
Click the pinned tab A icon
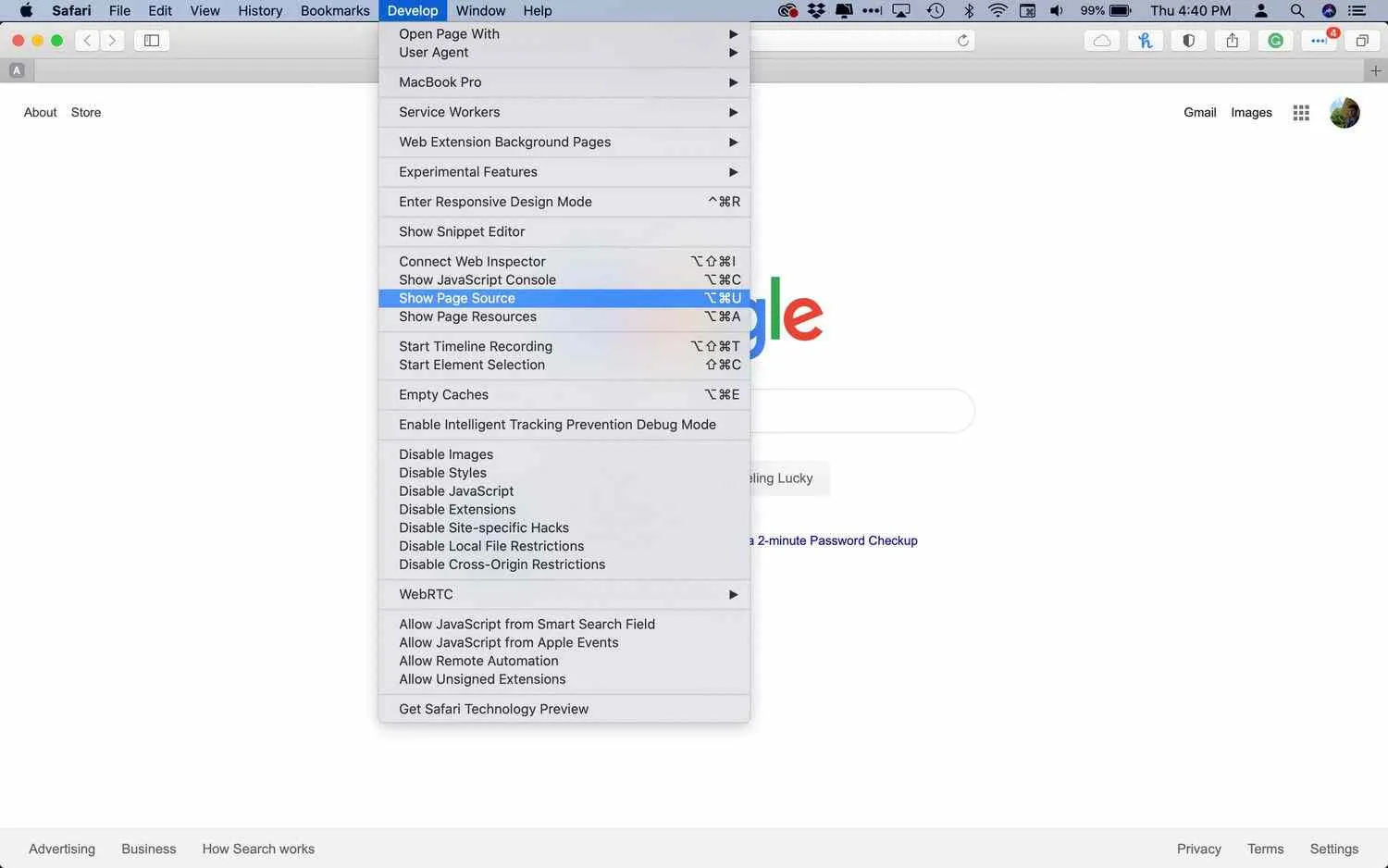17,70
